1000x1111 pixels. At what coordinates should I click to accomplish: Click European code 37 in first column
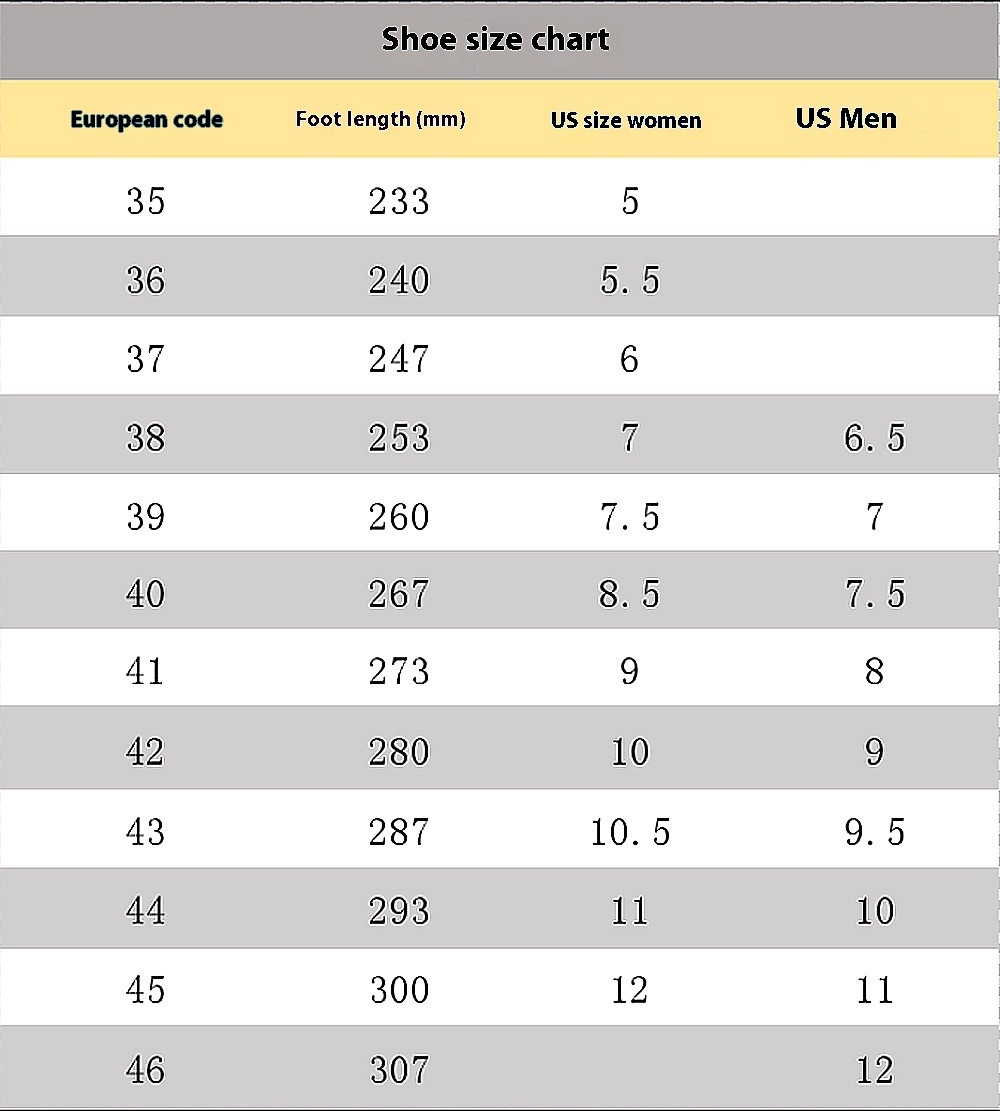tap(146, 359)
